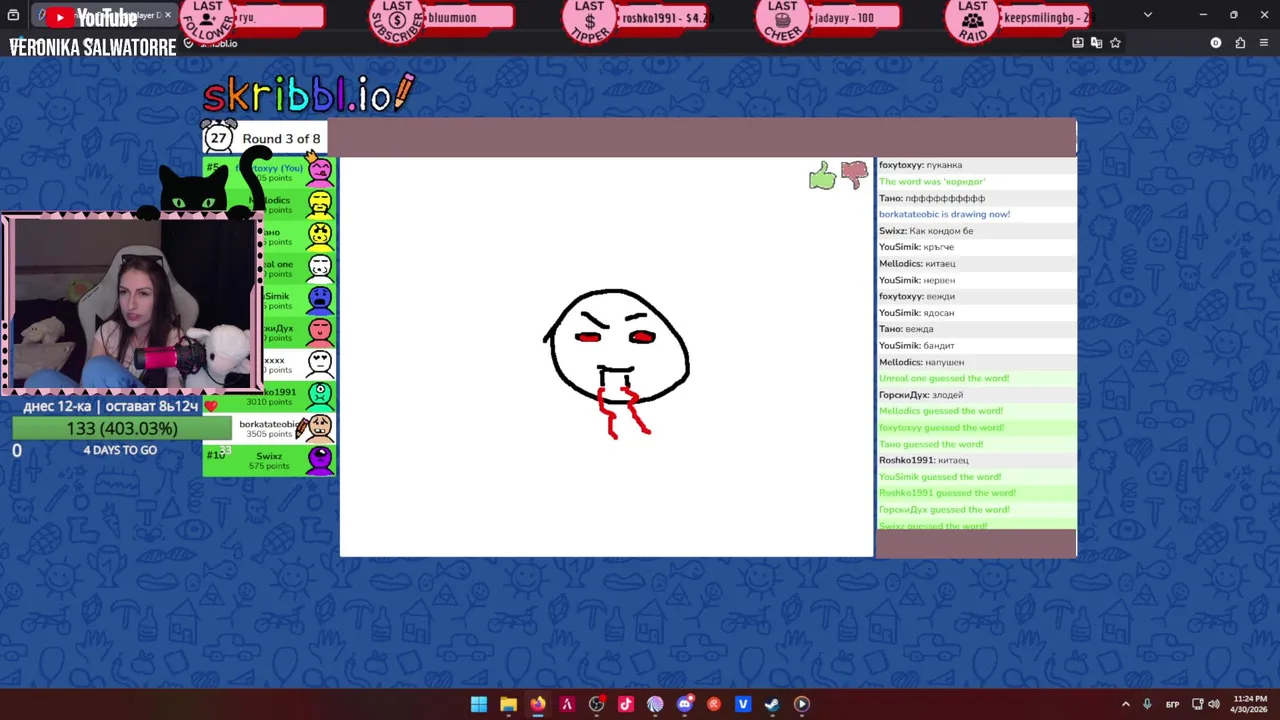This screenshot has height=720, width=1280.
Task: Open File Explorer from the taskbar
Action: (508, 704)
